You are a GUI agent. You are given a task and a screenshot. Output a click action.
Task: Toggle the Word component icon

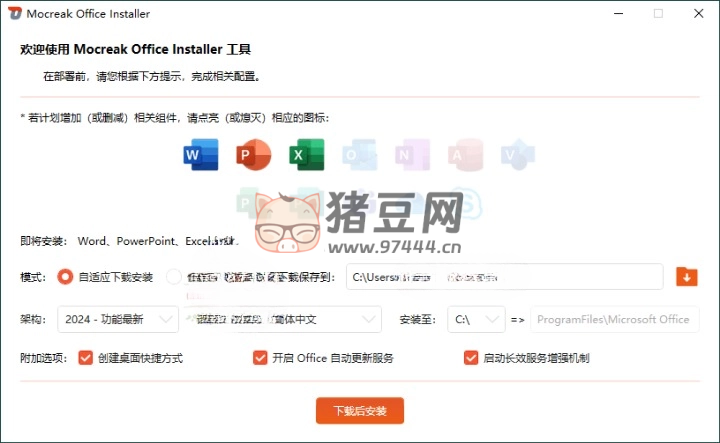(201, 155)
